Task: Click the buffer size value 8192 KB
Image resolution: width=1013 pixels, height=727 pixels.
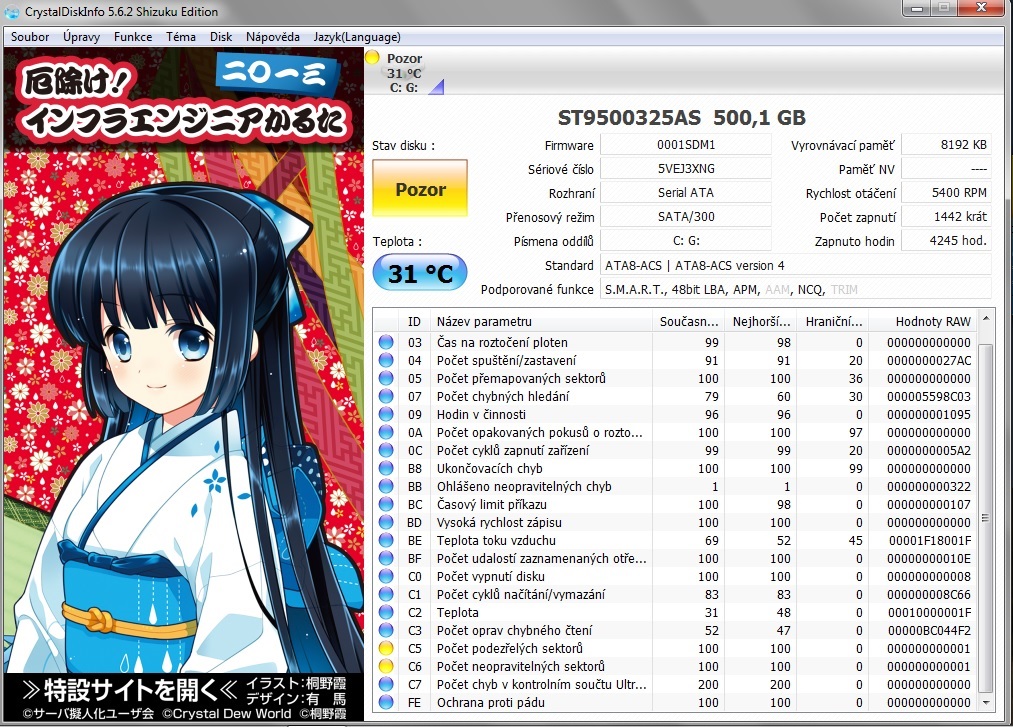Action: pyautogui.click(x=946, y=145)
